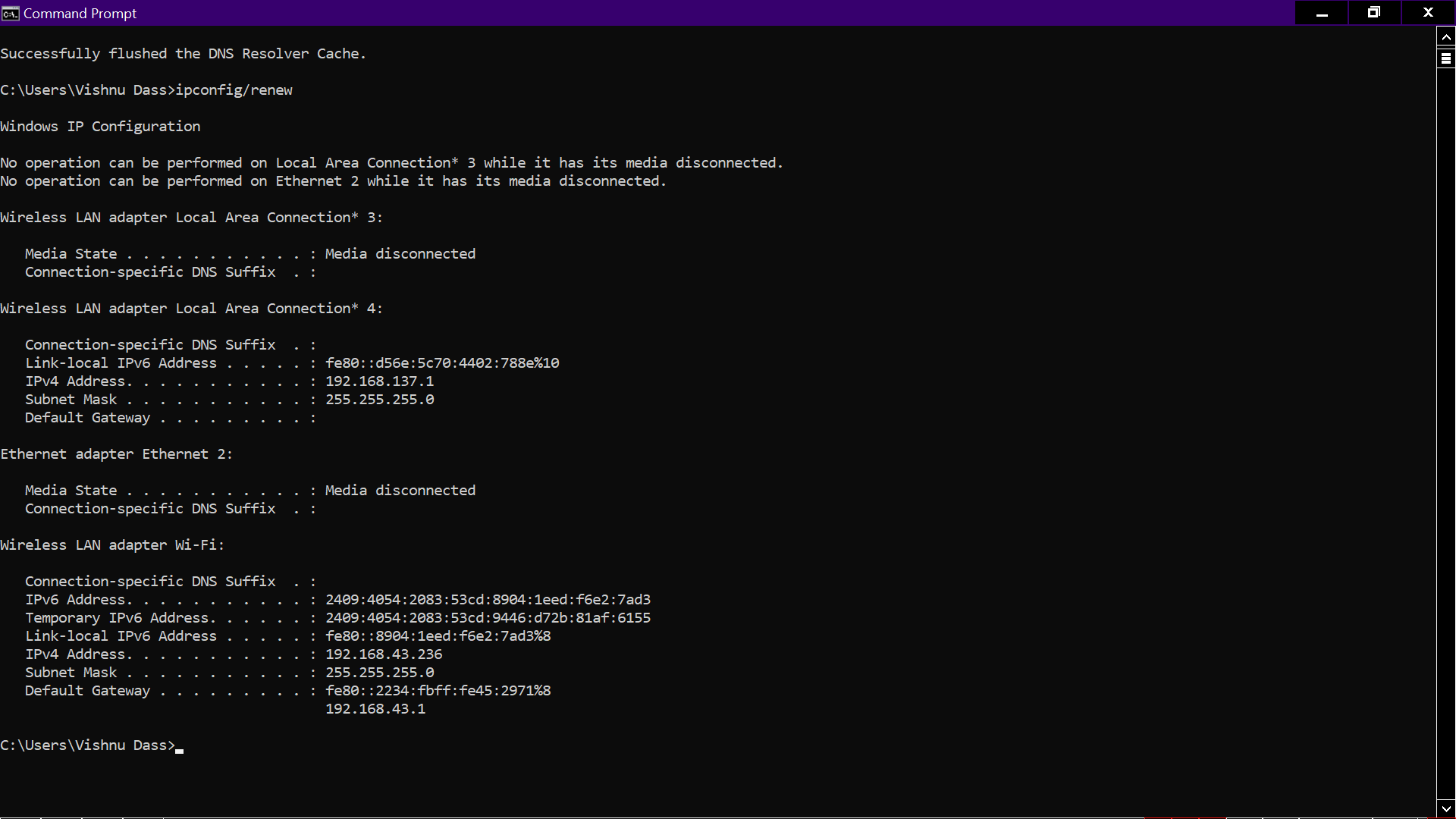Viewport: 1456px width, 819px height.
Task: Click the DNS Resolver Cache flushed message
Action: [x=183, y=54]
